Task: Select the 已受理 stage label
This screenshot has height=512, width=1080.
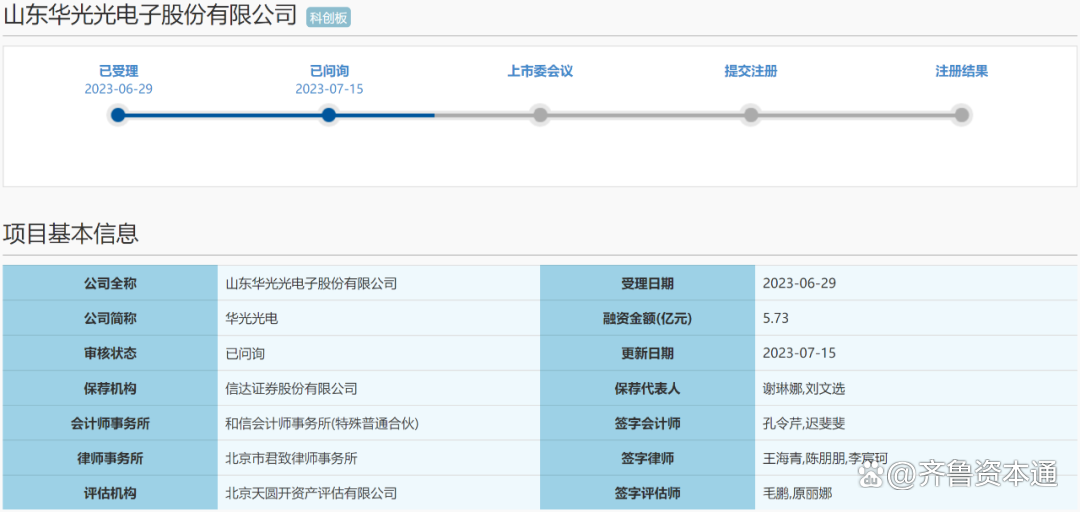Action: (118, 71)
